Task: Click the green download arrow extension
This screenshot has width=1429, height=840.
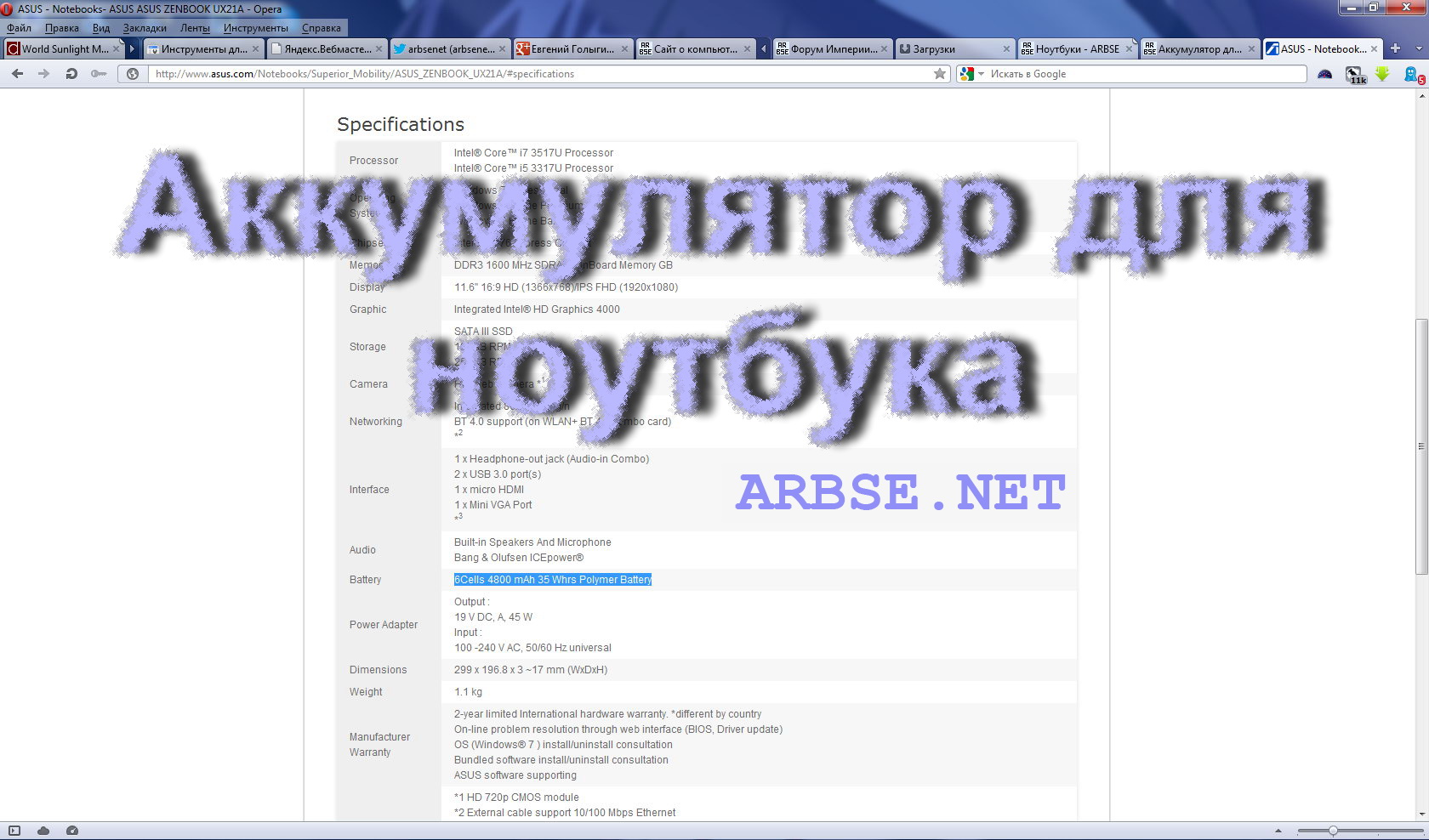Action: 1383,74
